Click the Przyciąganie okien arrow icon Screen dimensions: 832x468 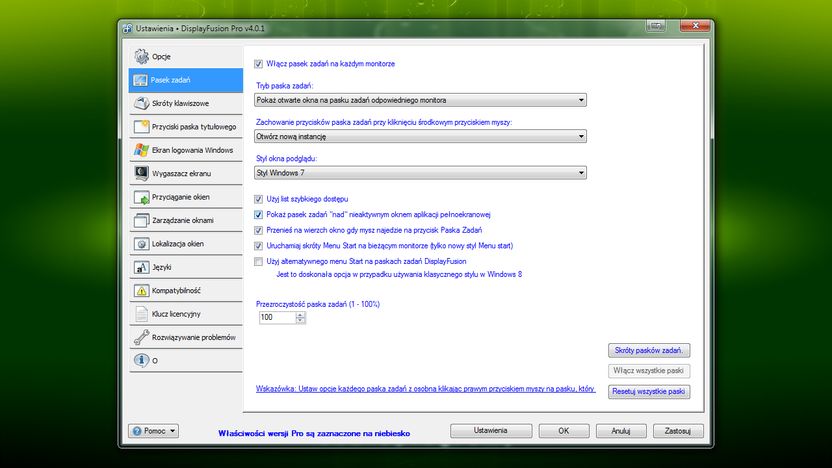coord(141,197)
